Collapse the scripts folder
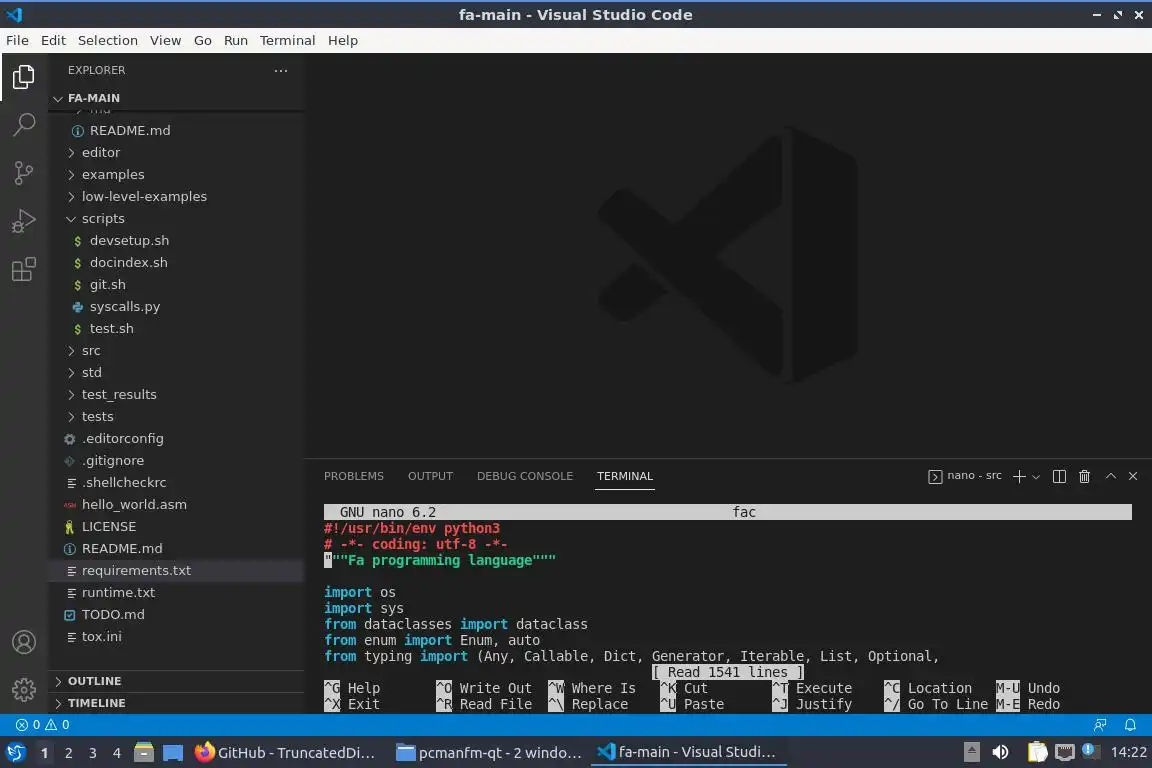This screenshot has height=768, width=1152. pos(176,218)
